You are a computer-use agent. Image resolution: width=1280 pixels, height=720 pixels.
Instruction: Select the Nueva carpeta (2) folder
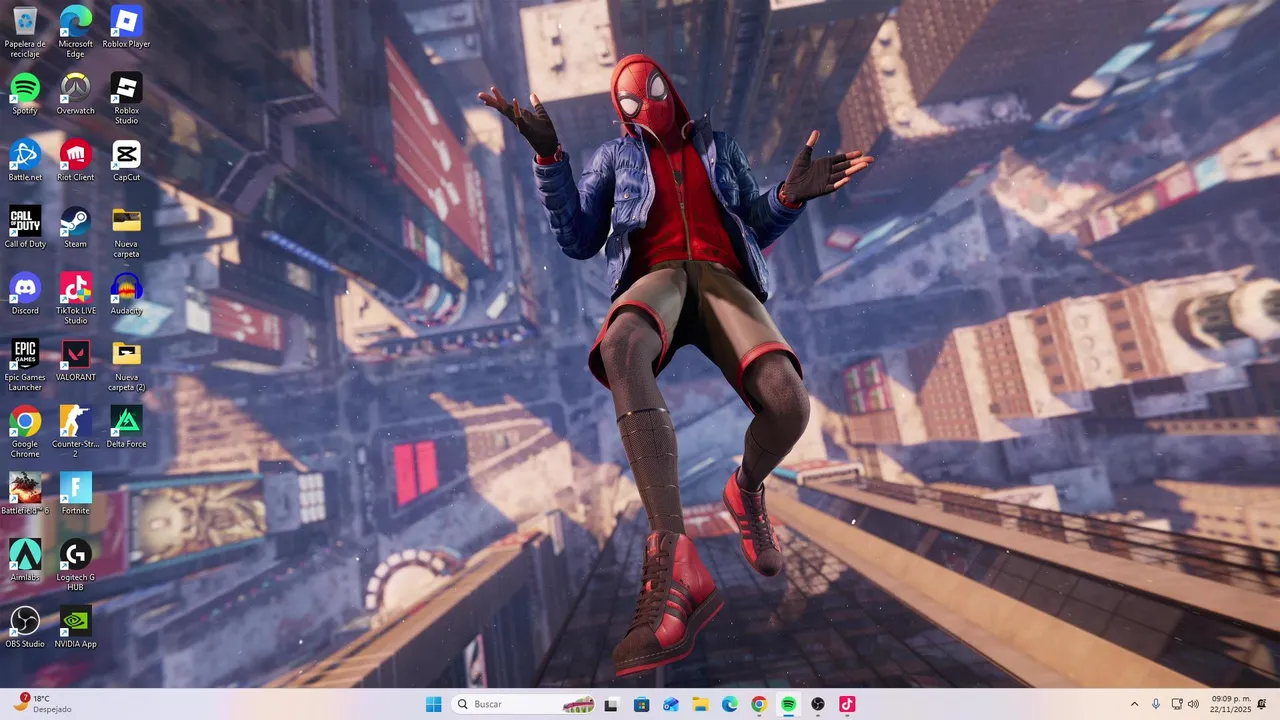[x=126, y=365]
